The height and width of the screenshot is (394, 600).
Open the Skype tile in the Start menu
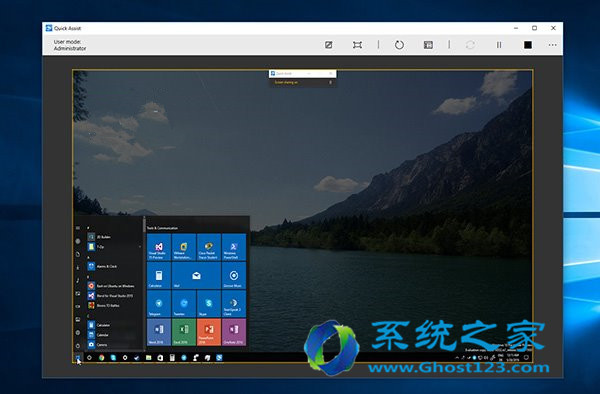click(209, 303)
